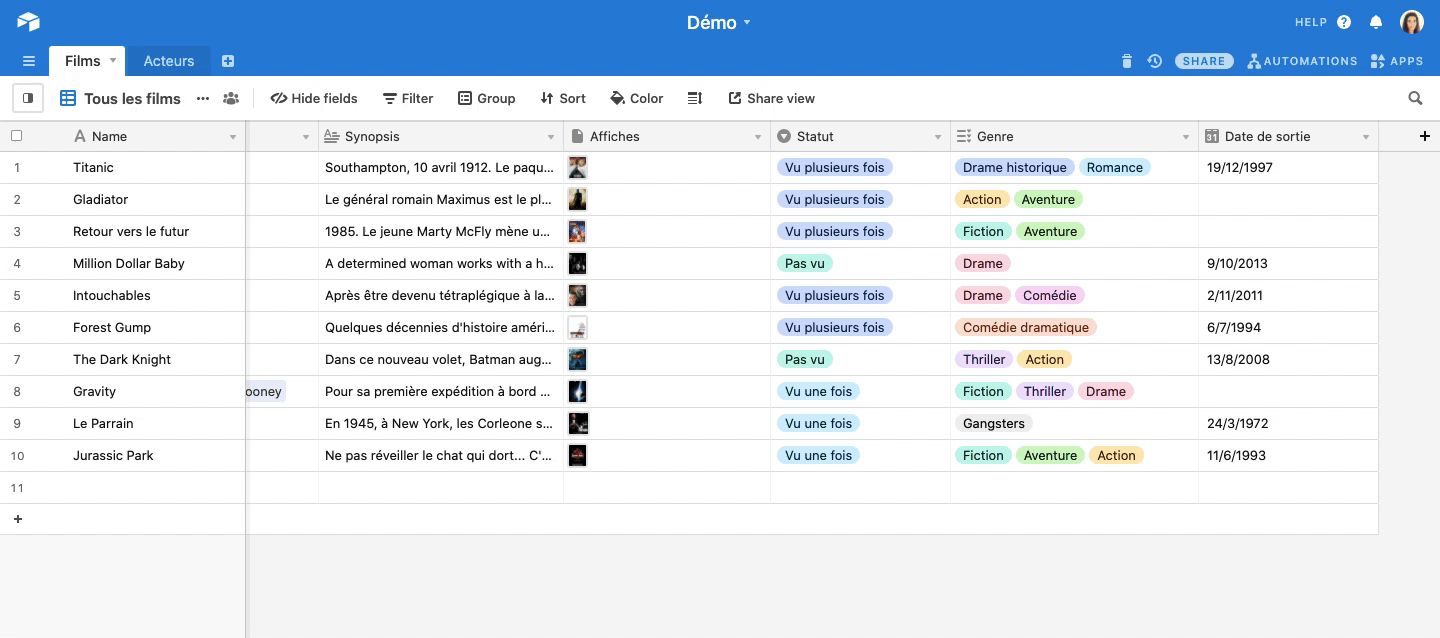Open Titanic poster thumbnail
1440x638 pixels.
pos(577,167)
